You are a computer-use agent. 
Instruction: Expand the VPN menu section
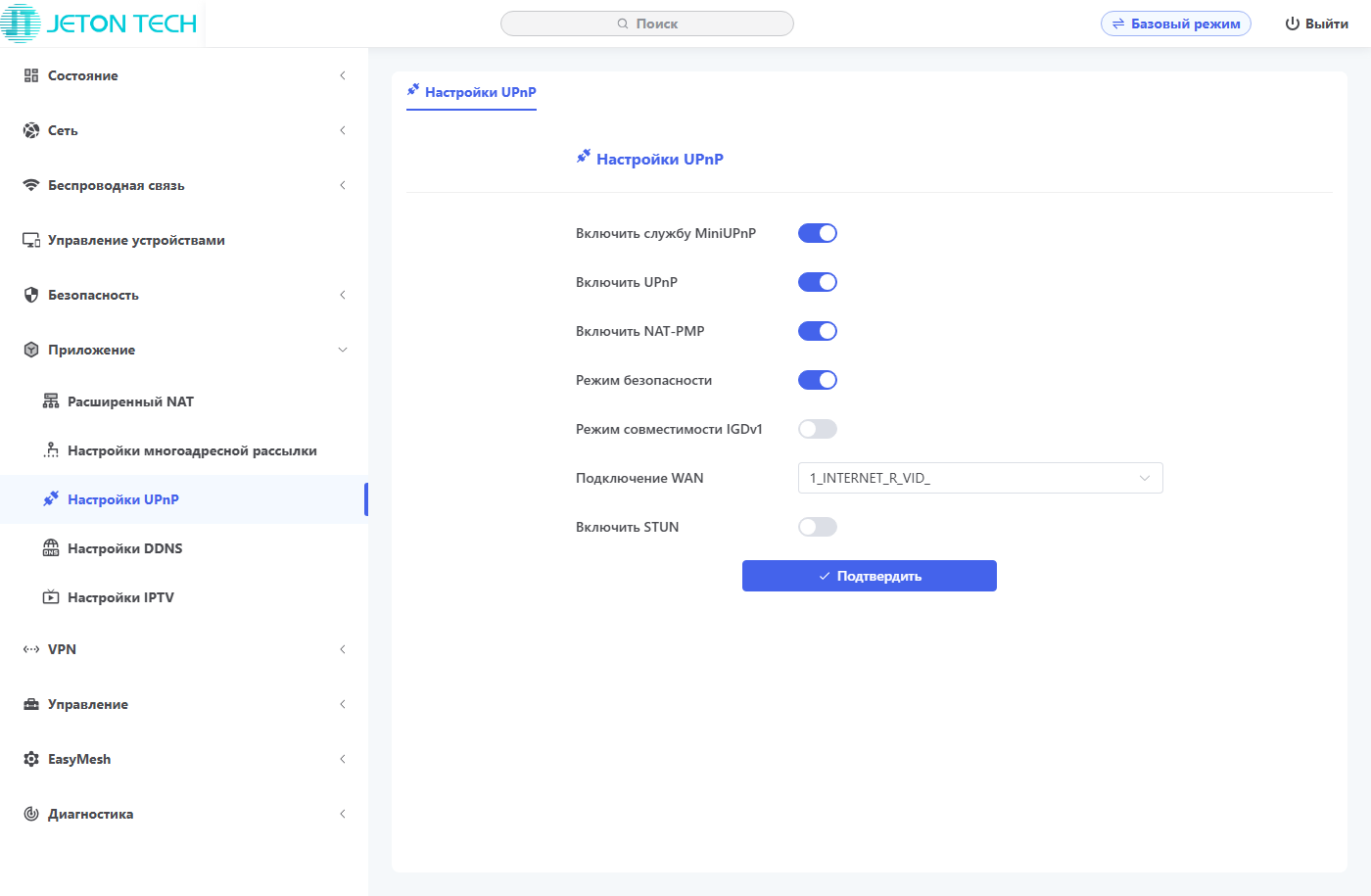pyautogui.click(x=62, y=649)
